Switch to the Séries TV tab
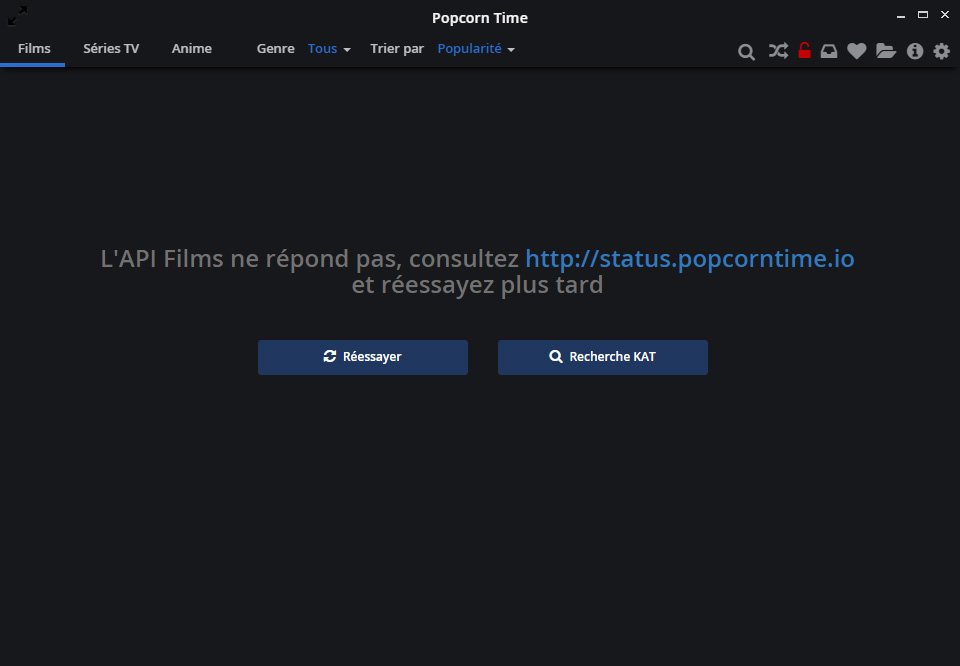The height and width of the screenshot is (666, 960). tap(111, 48)
